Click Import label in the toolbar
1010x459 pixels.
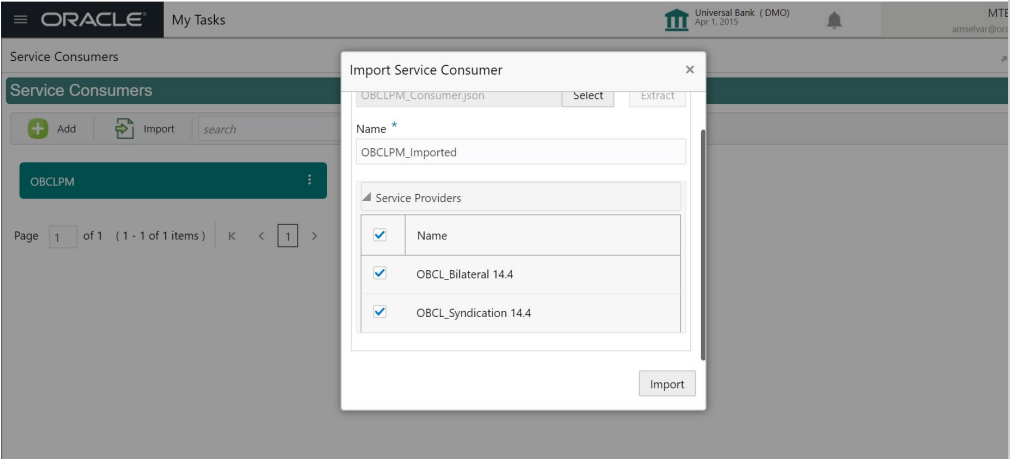tap(159, 129)
